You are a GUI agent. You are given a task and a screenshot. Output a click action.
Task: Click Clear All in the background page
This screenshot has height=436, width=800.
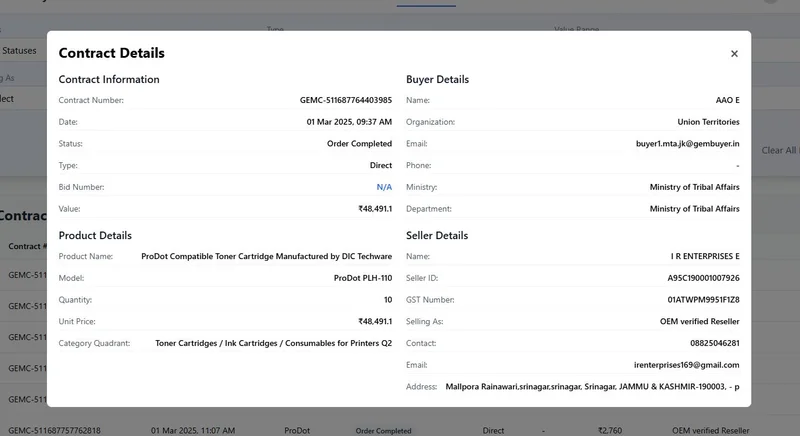pyautogui.click(x=779, y=150)
